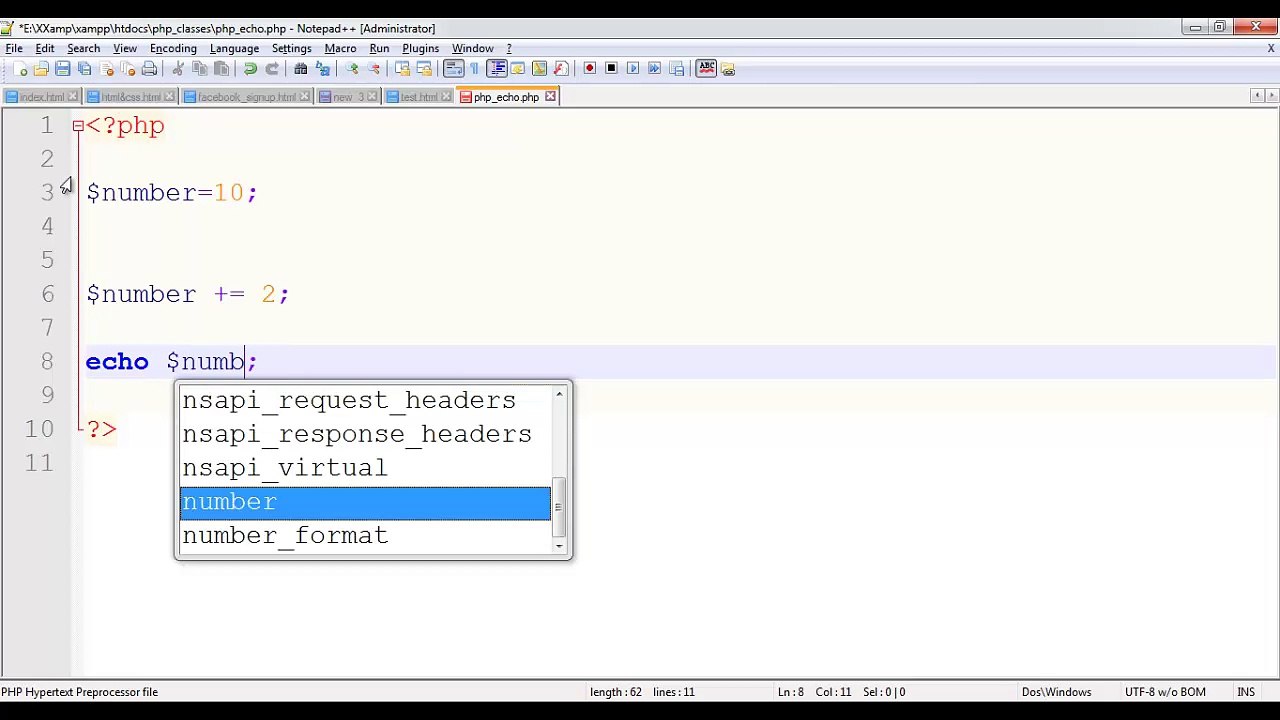Choose nsapi_request_headers from autocomplete list
Screen dimensions: 1280x720
[365, 400]
